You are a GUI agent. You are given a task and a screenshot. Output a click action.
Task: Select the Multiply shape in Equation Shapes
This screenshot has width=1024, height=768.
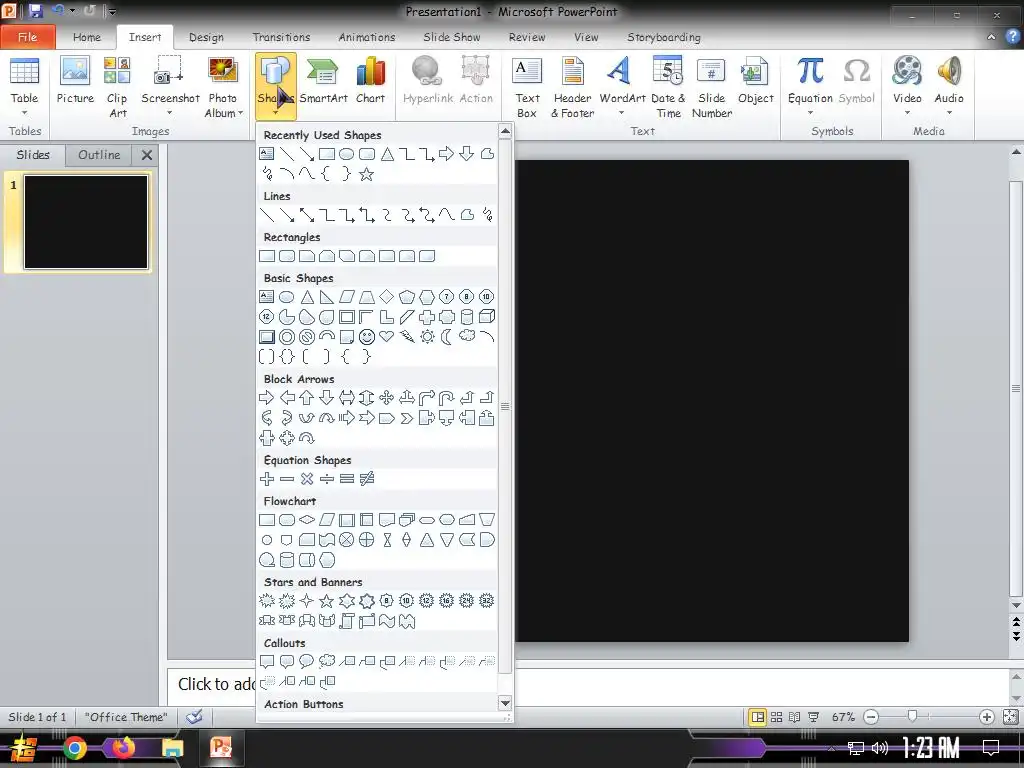click(307, 479)
